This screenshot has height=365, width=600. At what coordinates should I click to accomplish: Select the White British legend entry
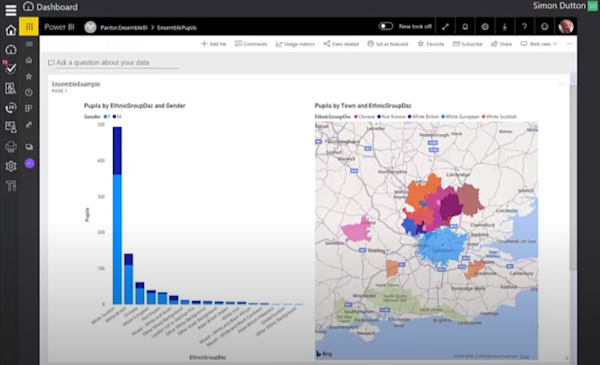point(423,116)
